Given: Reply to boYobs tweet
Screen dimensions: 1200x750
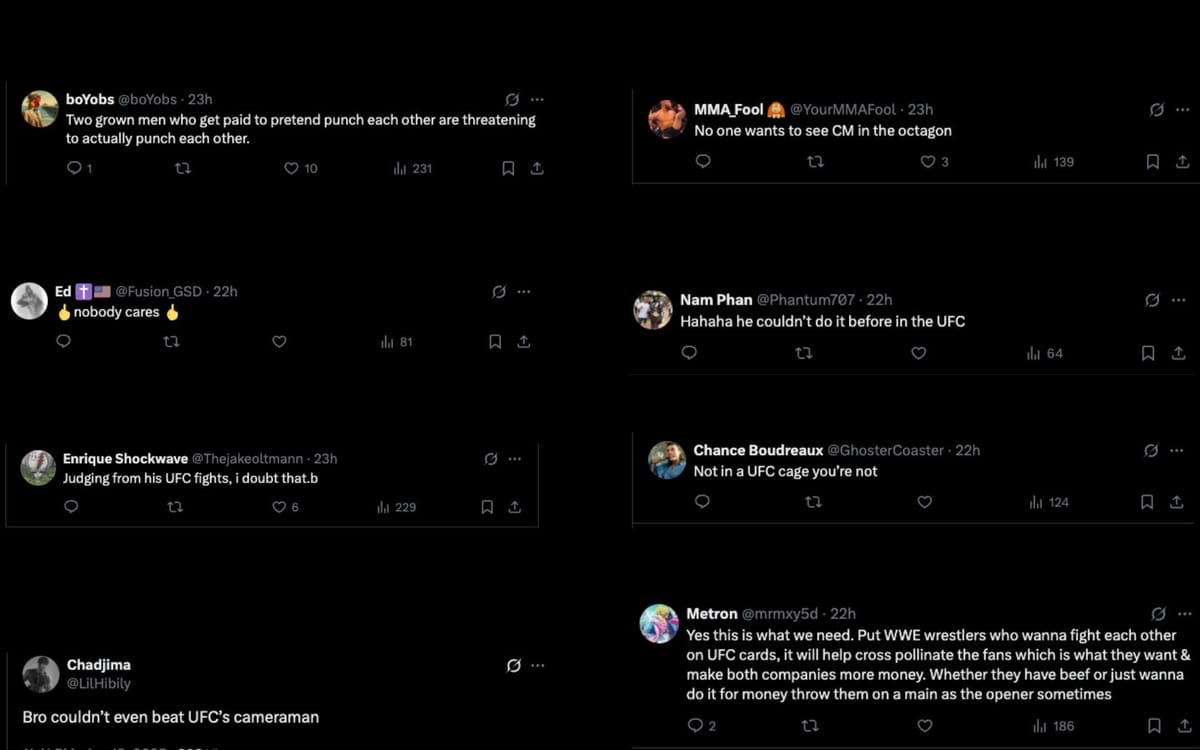Looking at the screenshot, I should (74, 168).
